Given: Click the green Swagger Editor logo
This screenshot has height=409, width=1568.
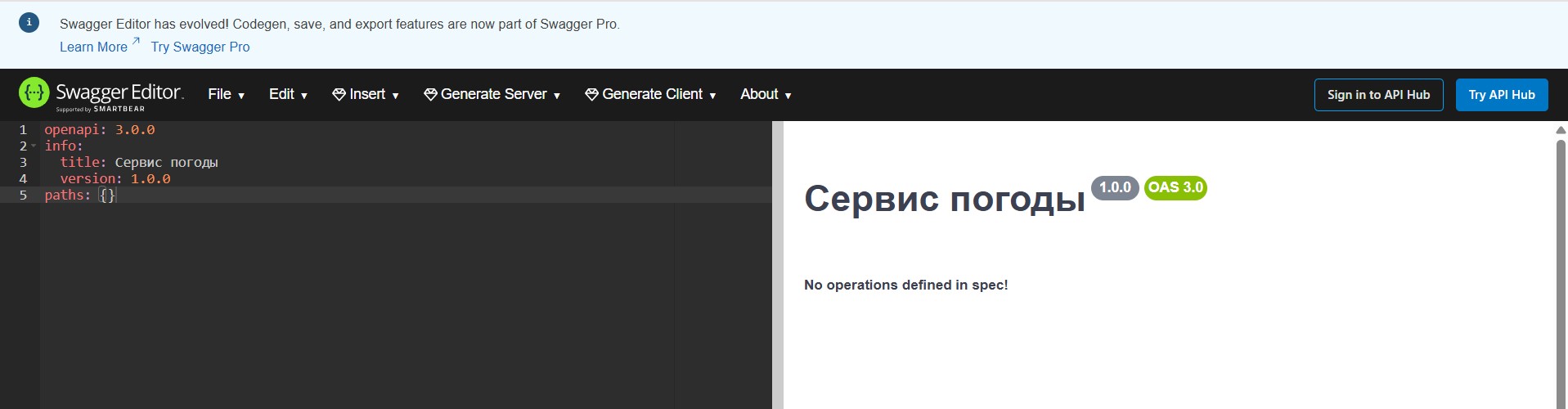Looking at the screenshot, I should pyautogui.click(x=34, y=94).
